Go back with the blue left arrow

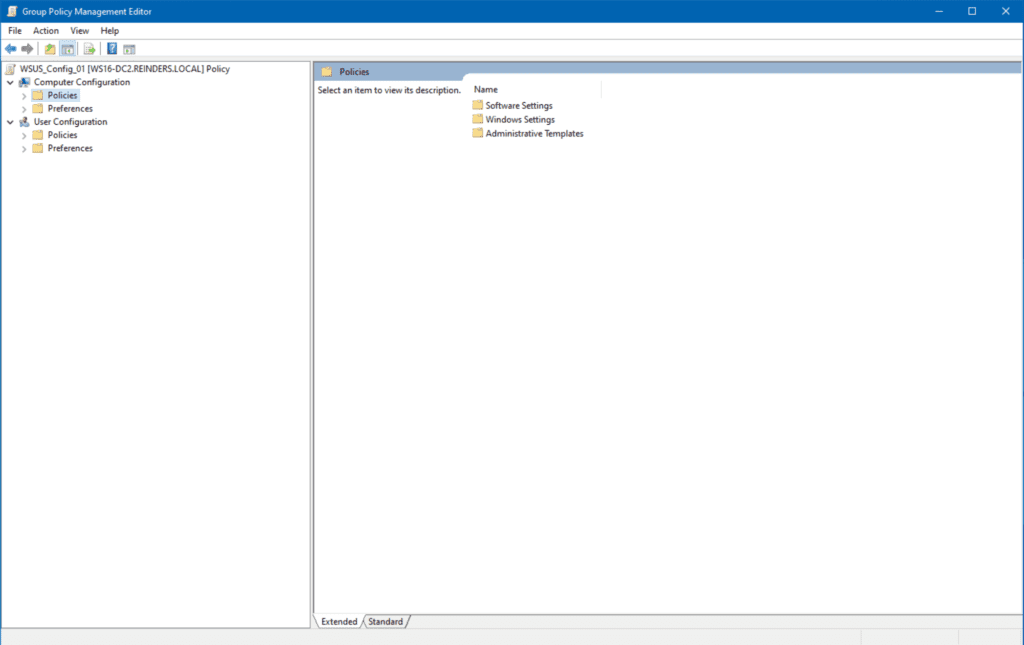[x=10, y=49]
